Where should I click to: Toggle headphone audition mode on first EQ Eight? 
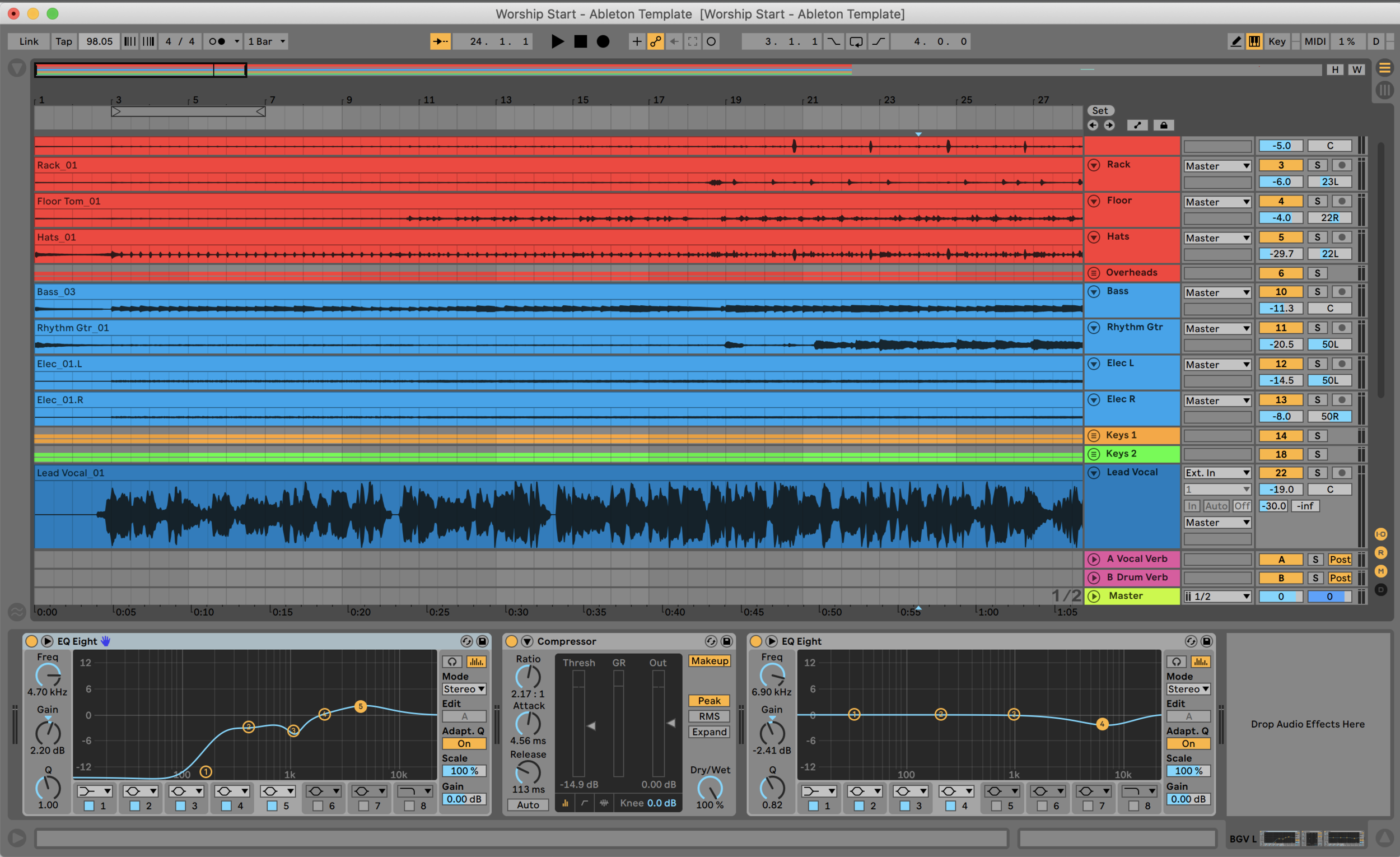(x=452, y=662)
